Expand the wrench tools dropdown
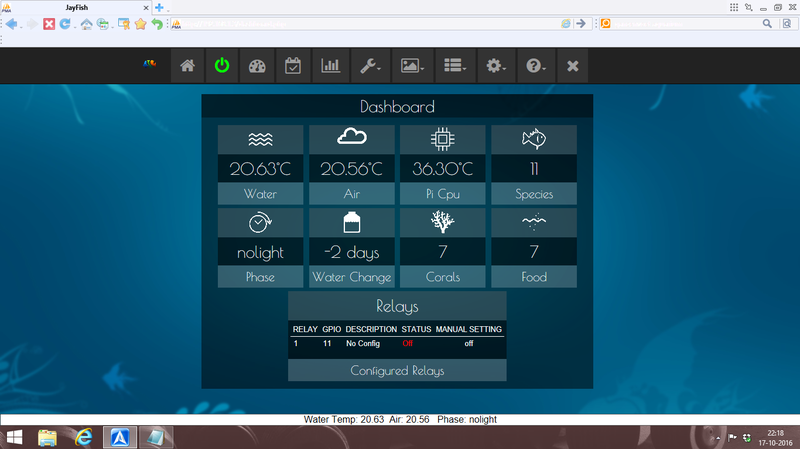The image size is (800, 449). point(369,66)
